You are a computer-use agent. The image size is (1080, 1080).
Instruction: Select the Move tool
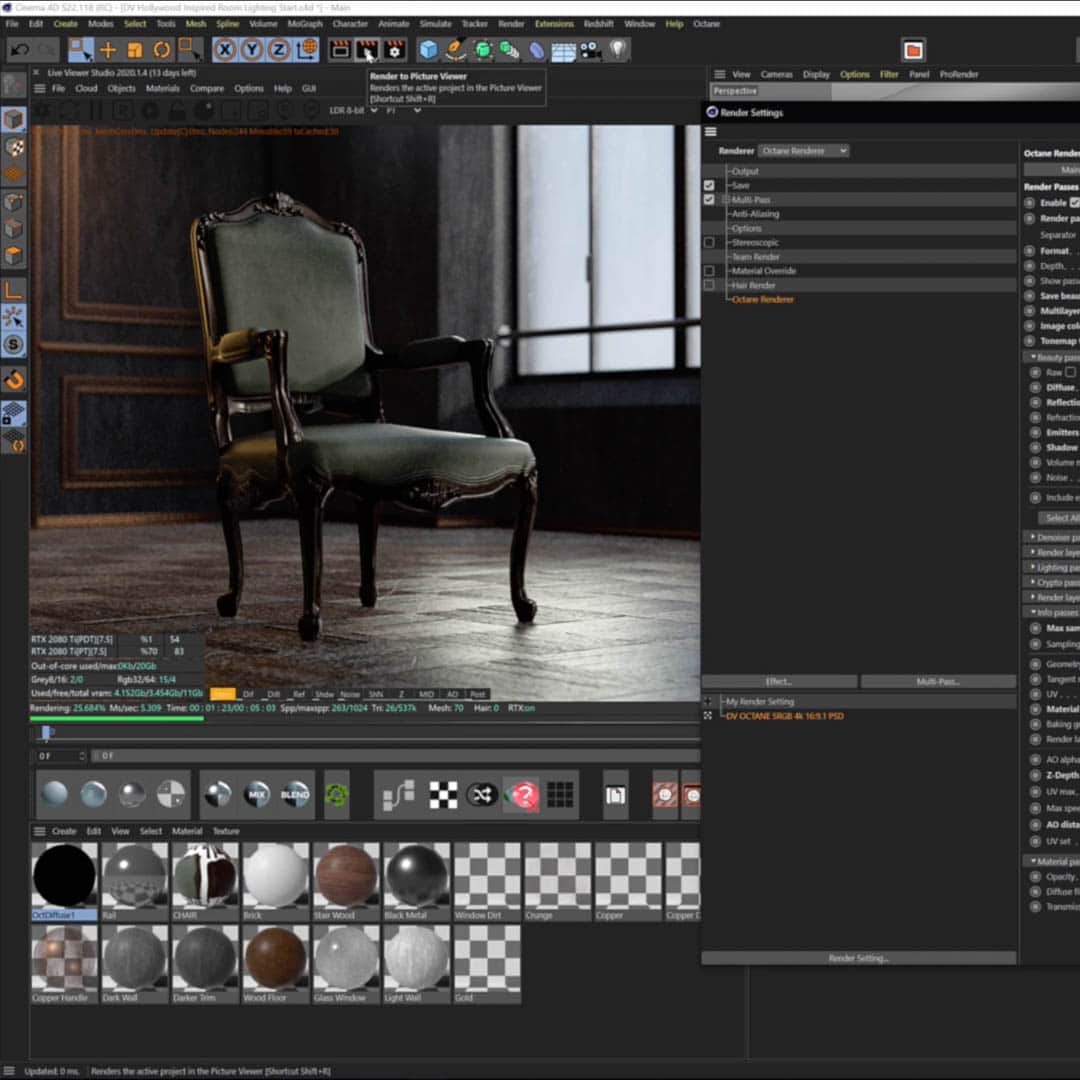click(108, 50)
